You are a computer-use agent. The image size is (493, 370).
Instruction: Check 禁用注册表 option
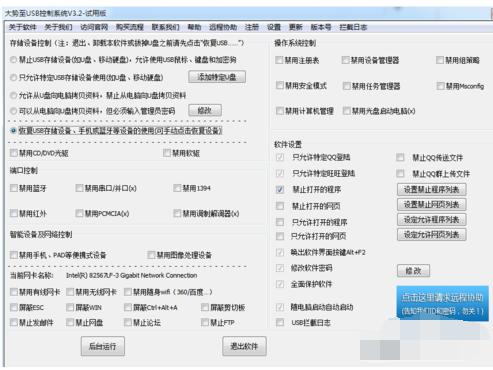279,60
